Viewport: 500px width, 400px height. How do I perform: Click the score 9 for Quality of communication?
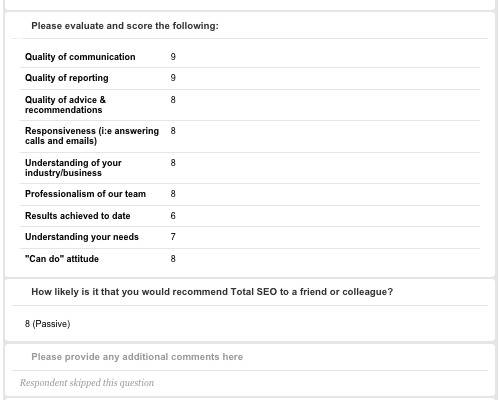tap(173, 57)
